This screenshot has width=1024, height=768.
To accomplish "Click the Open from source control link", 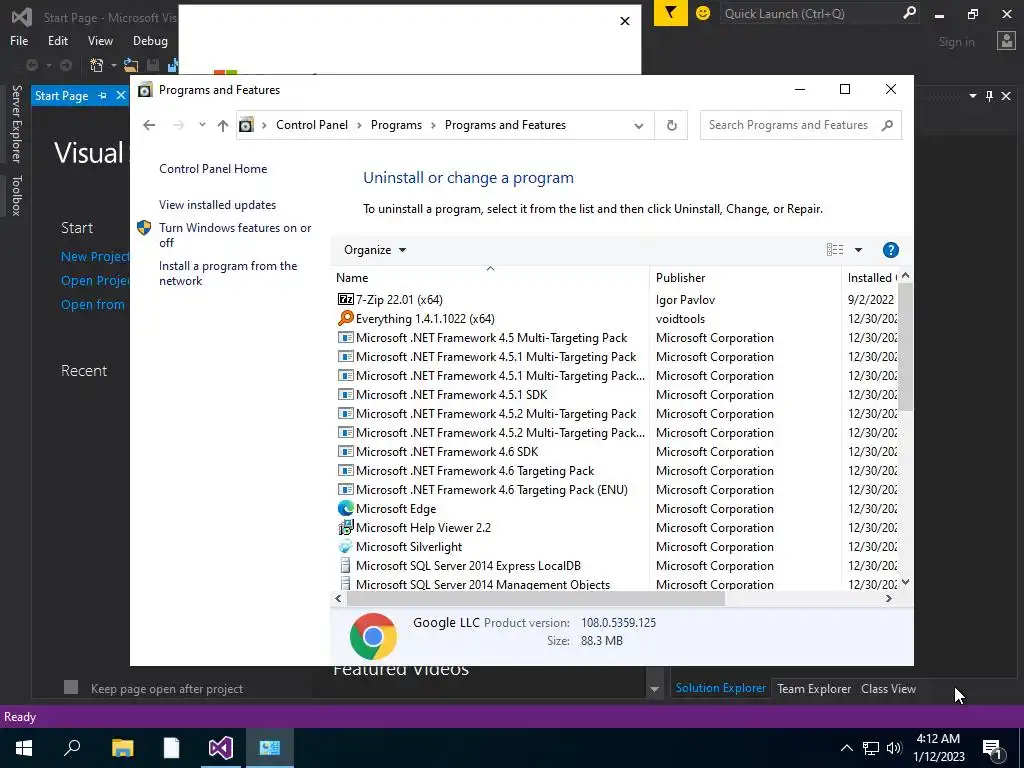I will click(x=93, y=304).
